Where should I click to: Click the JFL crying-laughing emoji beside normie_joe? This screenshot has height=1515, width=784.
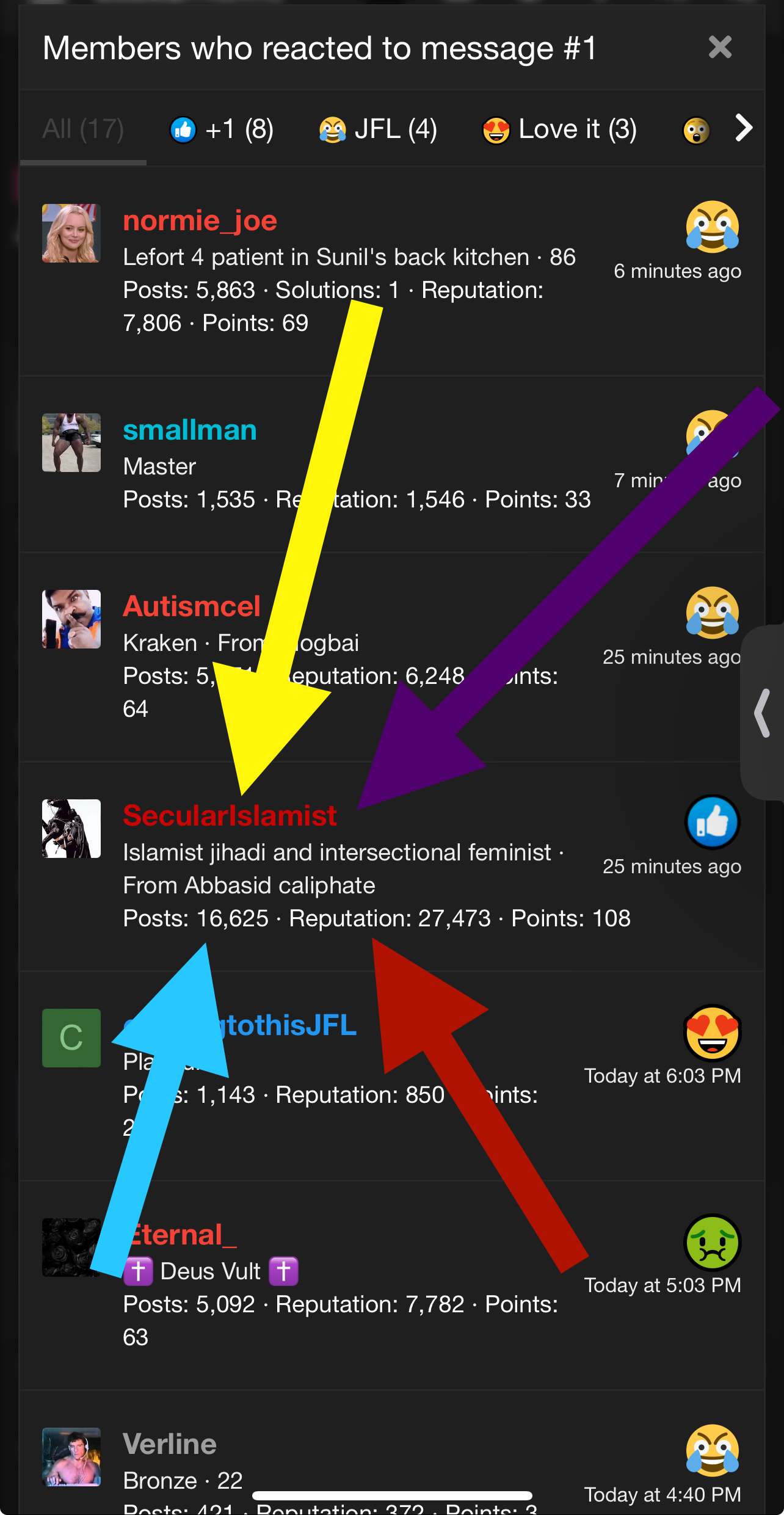pyautogui.click(x=712, y=227)
